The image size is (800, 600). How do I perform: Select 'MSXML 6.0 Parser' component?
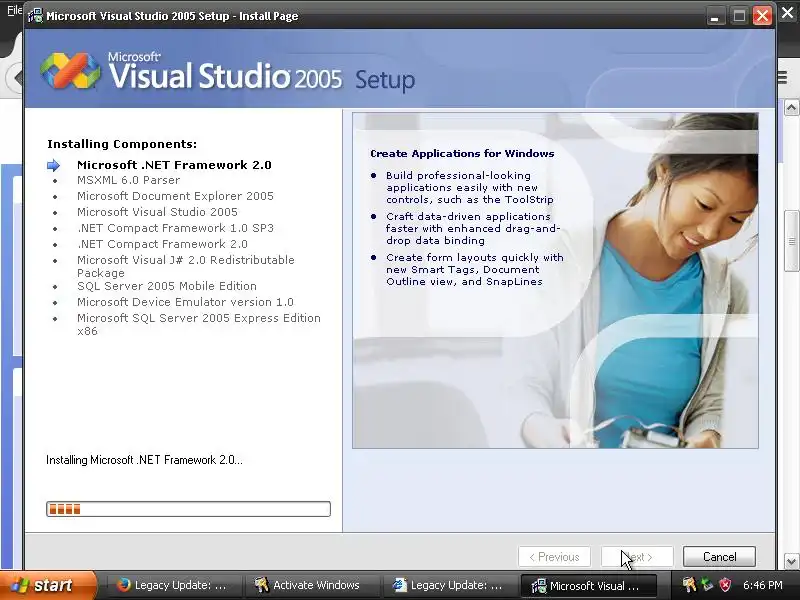[x=129, y=180]
